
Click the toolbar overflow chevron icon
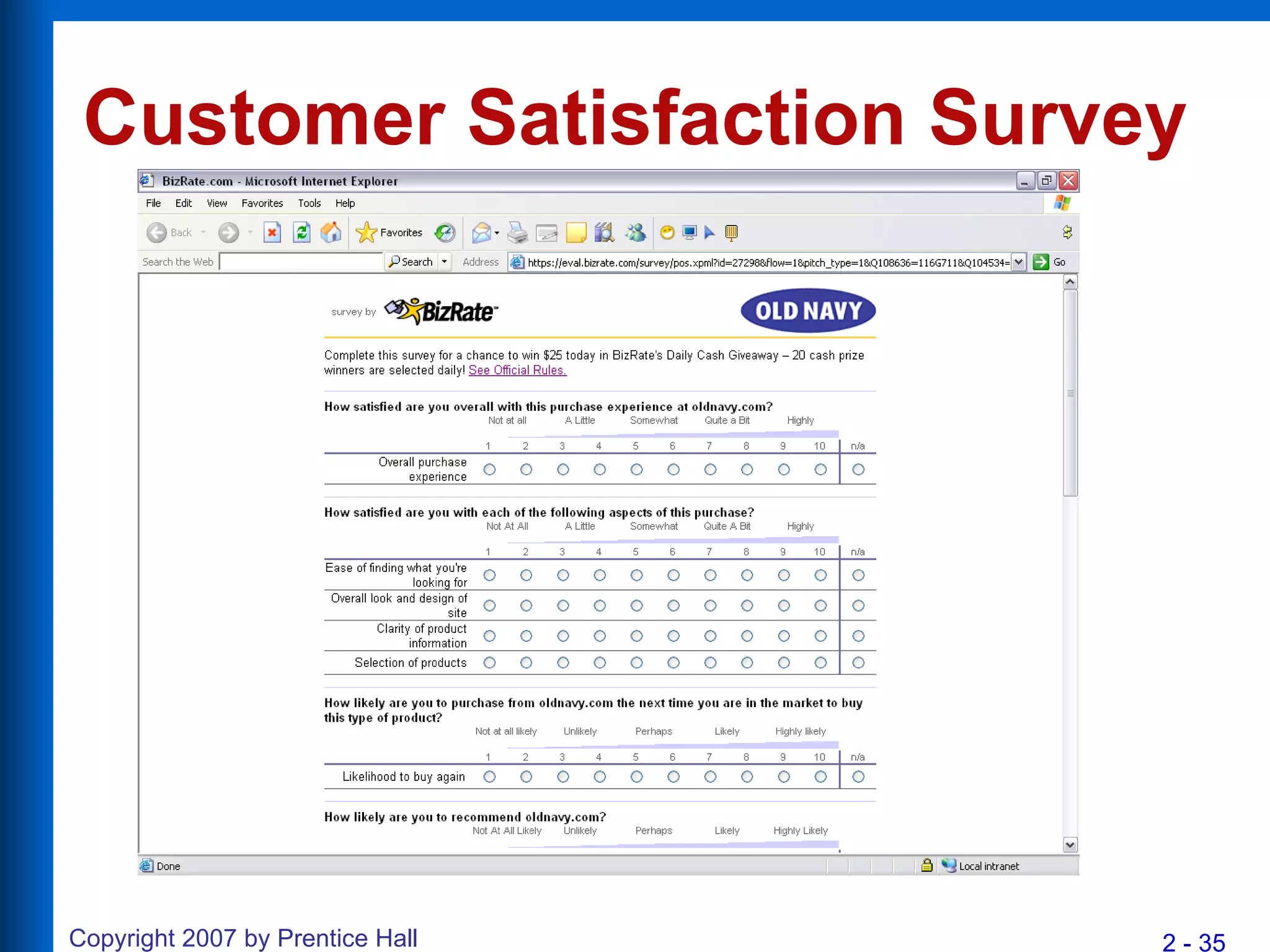1067,232
